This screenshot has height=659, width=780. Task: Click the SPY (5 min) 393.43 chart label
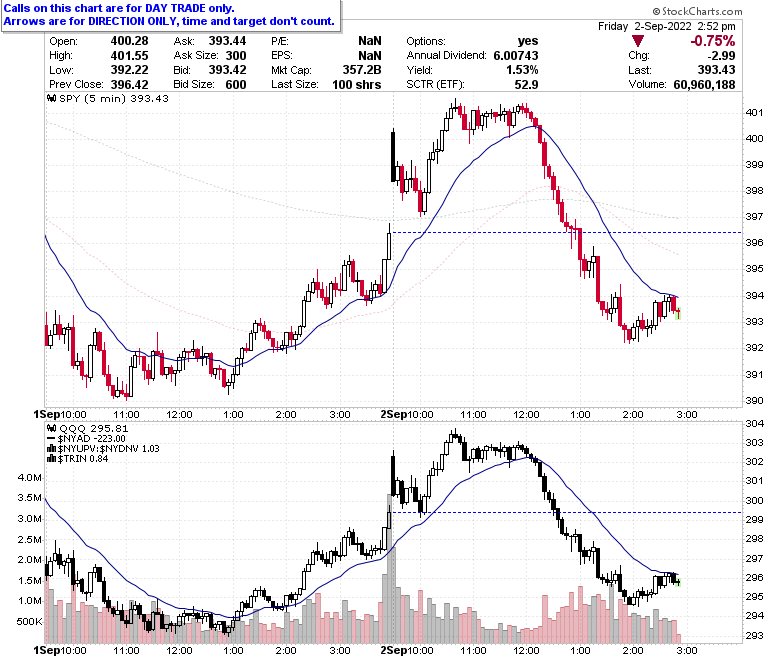(x=114, y=98)
